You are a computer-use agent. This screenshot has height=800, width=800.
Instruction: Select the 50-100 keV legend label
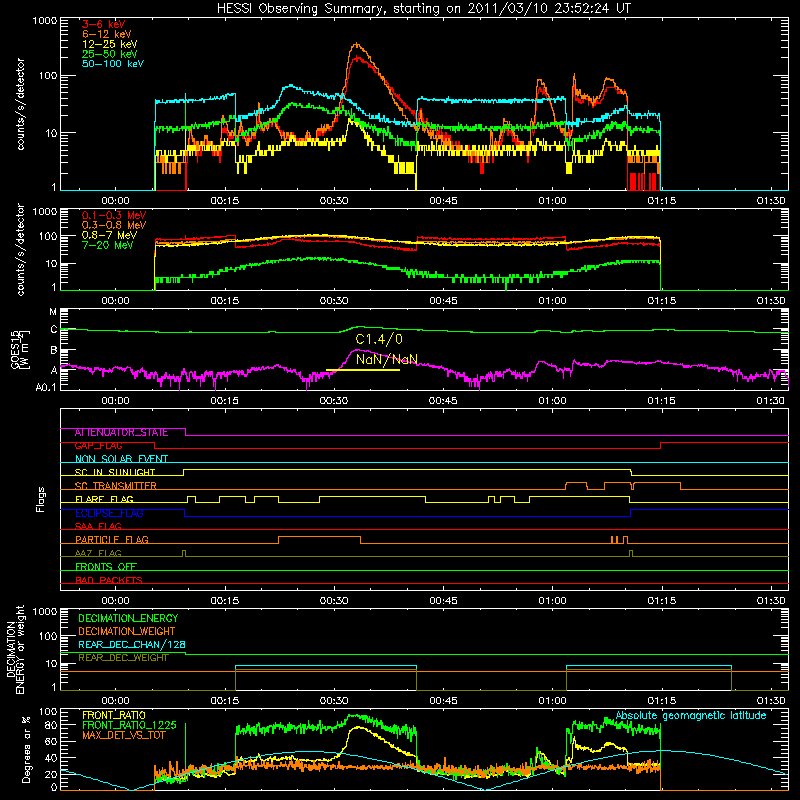coord(113,64)
